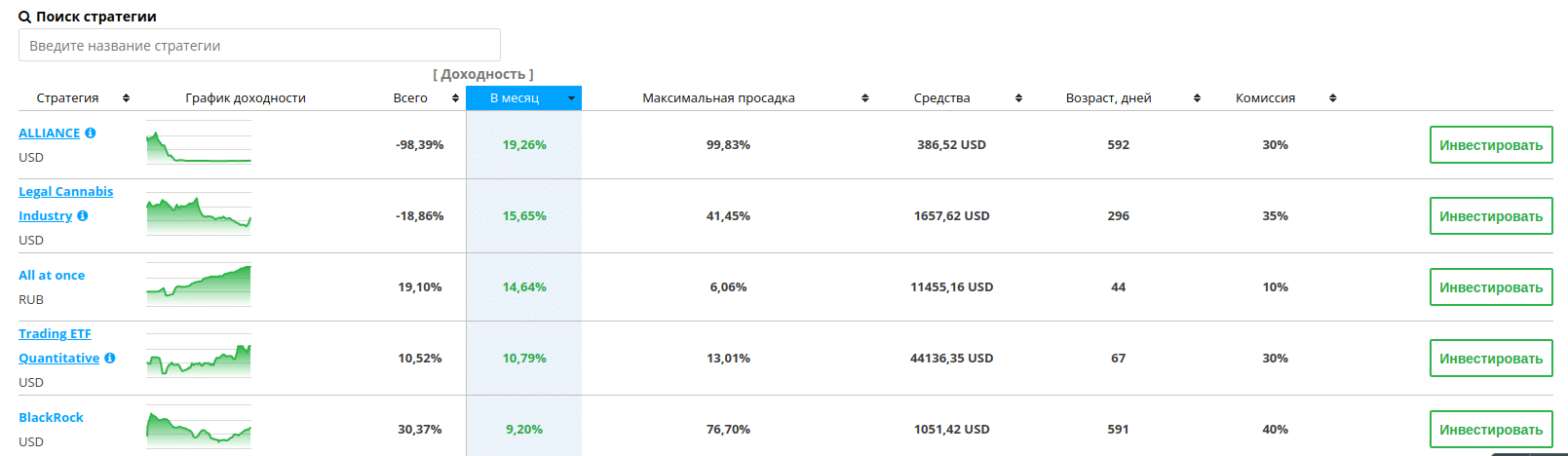1568x456 pixels.
Task: Click info icon beside Legal Cannabis Industry
Action: [83, 216]
